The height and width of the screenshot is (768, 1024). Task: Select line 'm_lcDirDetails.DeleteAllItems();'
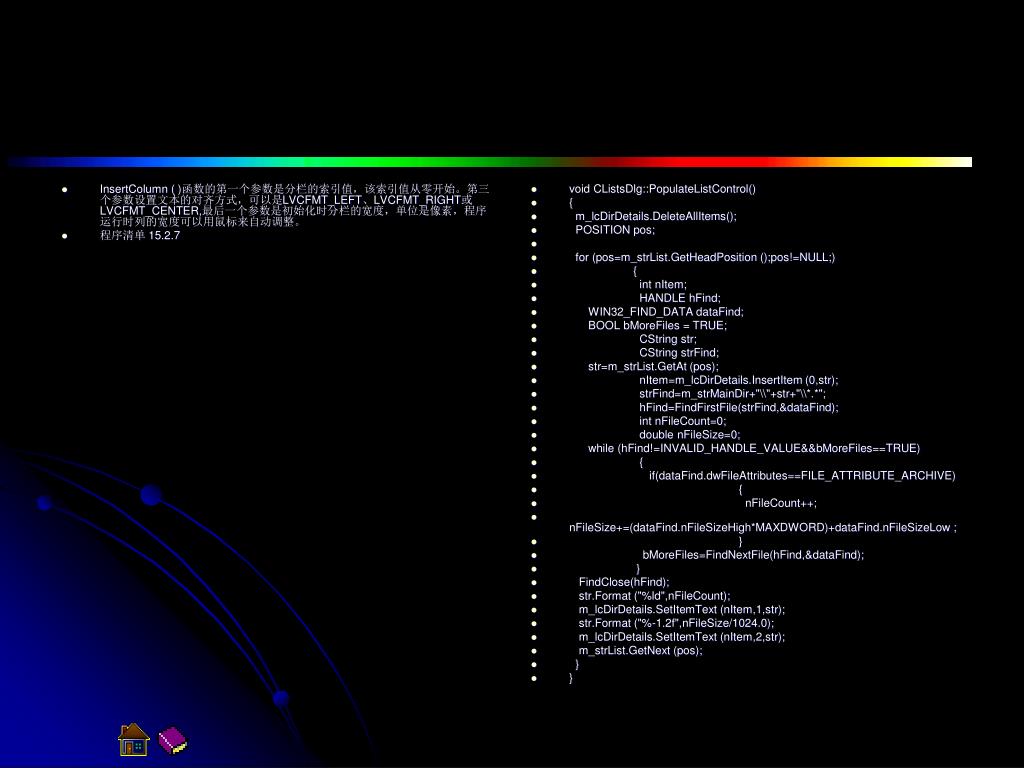[656, 216]
